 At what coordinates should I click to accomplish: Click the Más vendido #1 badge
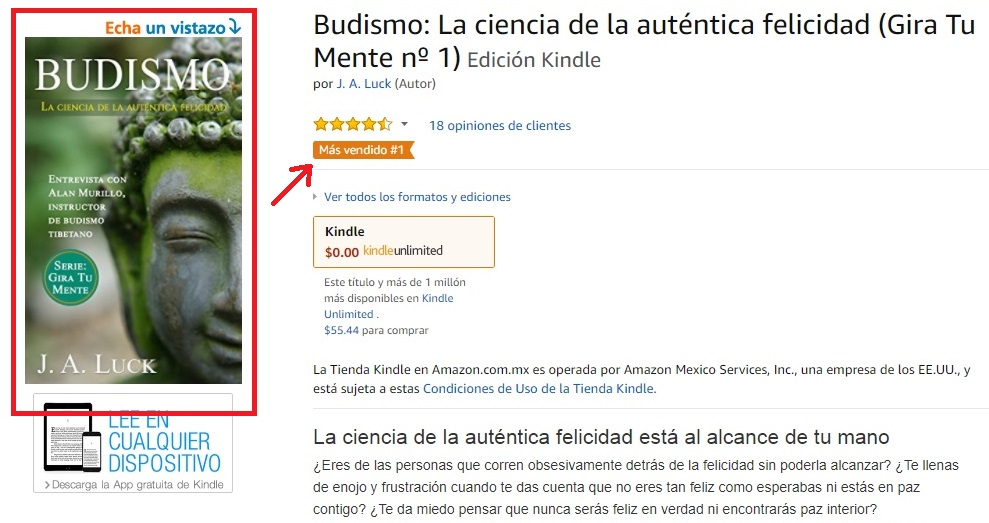tap(363, 150)
